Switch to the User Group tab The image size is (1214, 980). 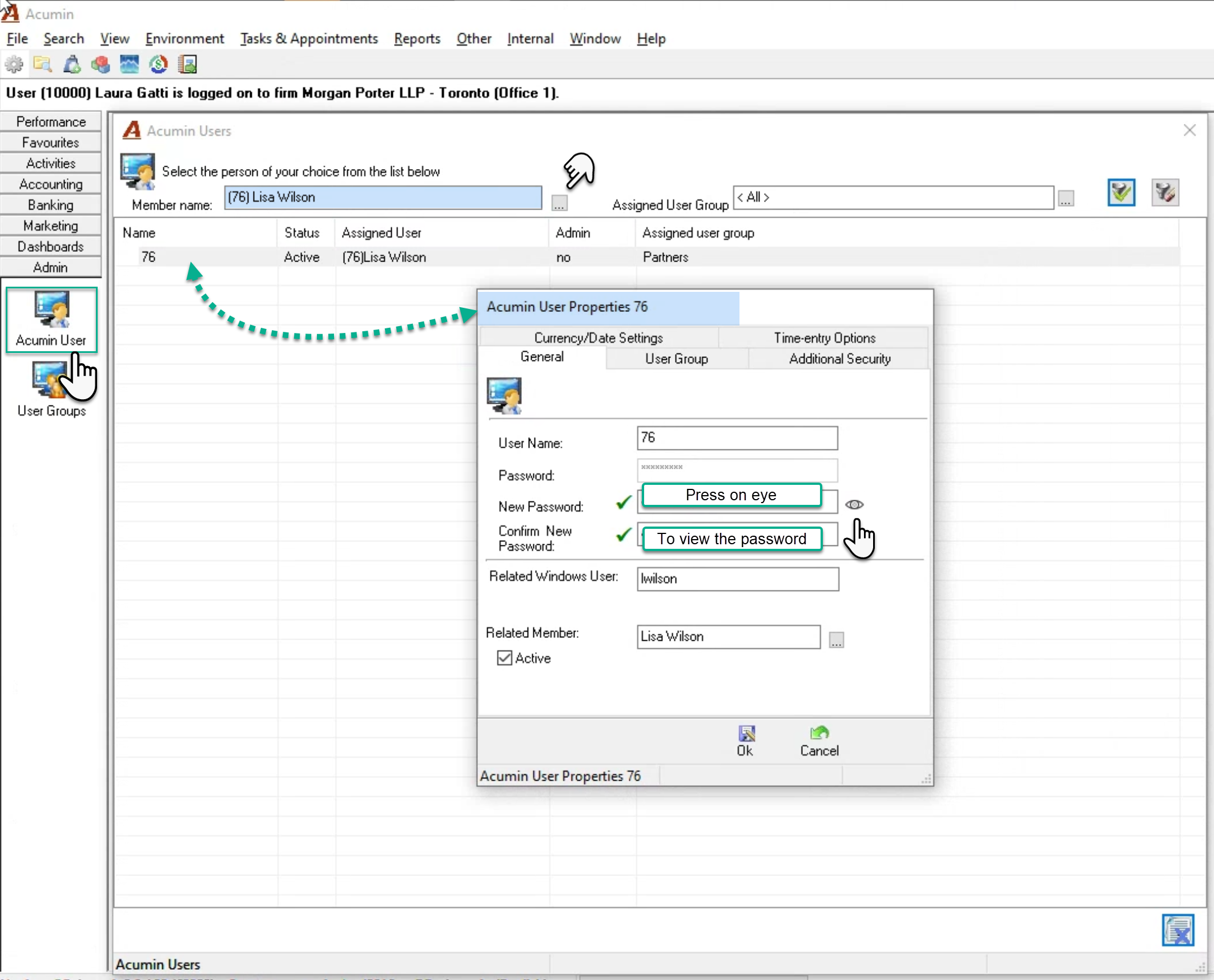pyautogui.click(x=677, y=359)
